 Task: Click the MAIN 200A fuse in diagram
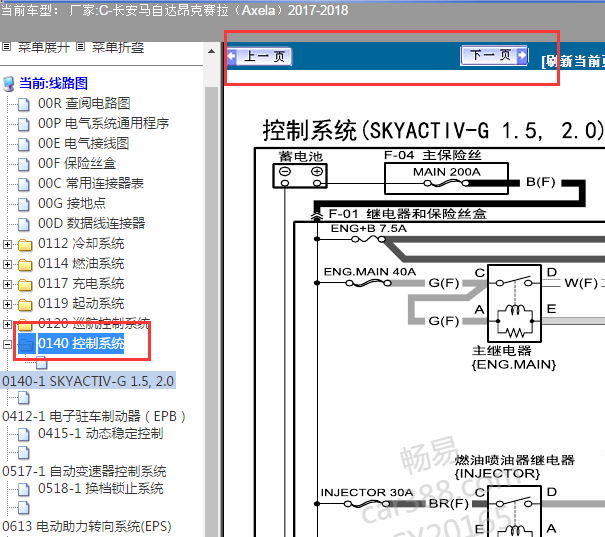pos(446,177)
